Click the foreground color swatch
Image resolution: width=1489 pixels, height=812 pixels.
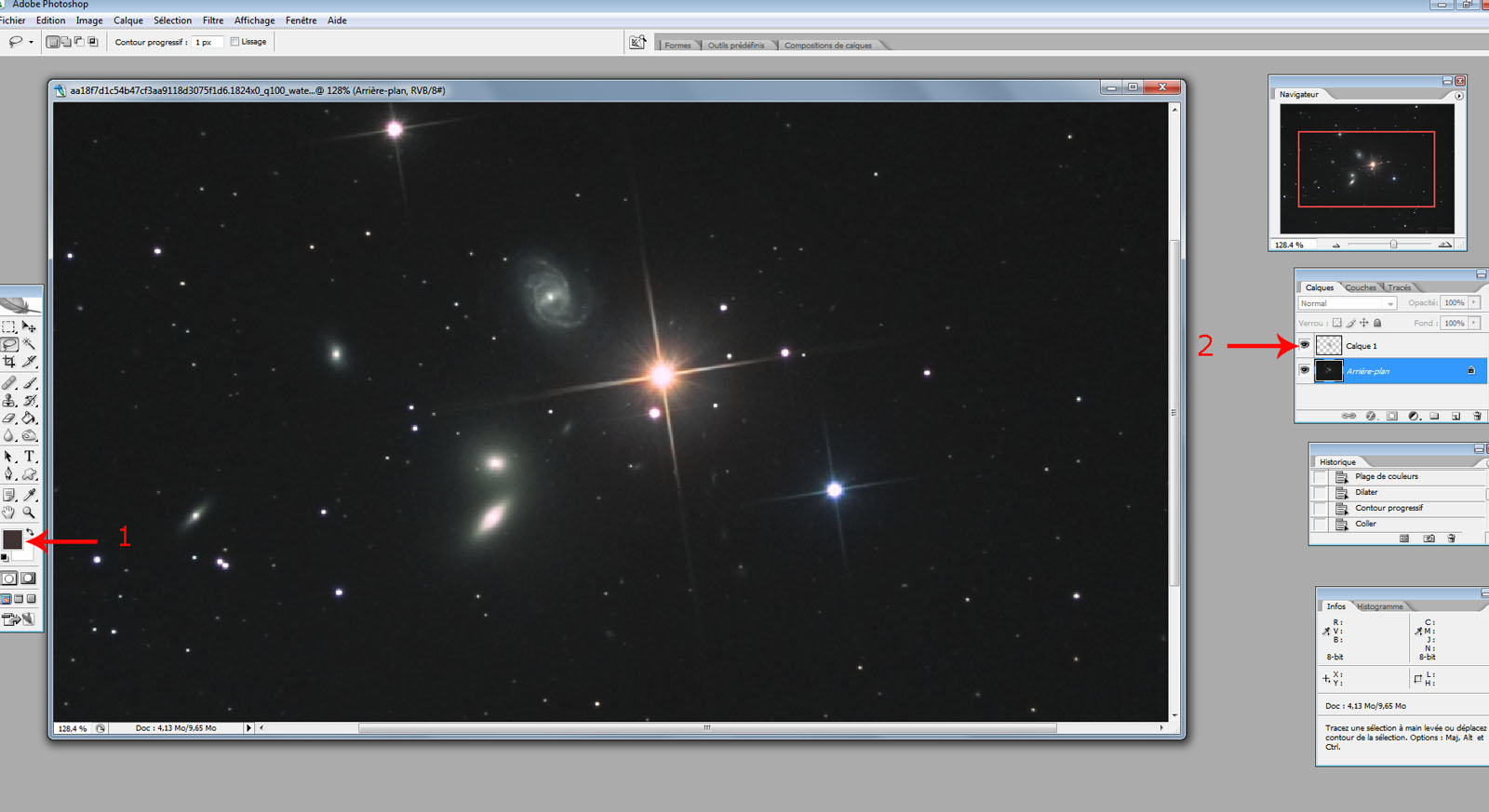click(12, 539)
